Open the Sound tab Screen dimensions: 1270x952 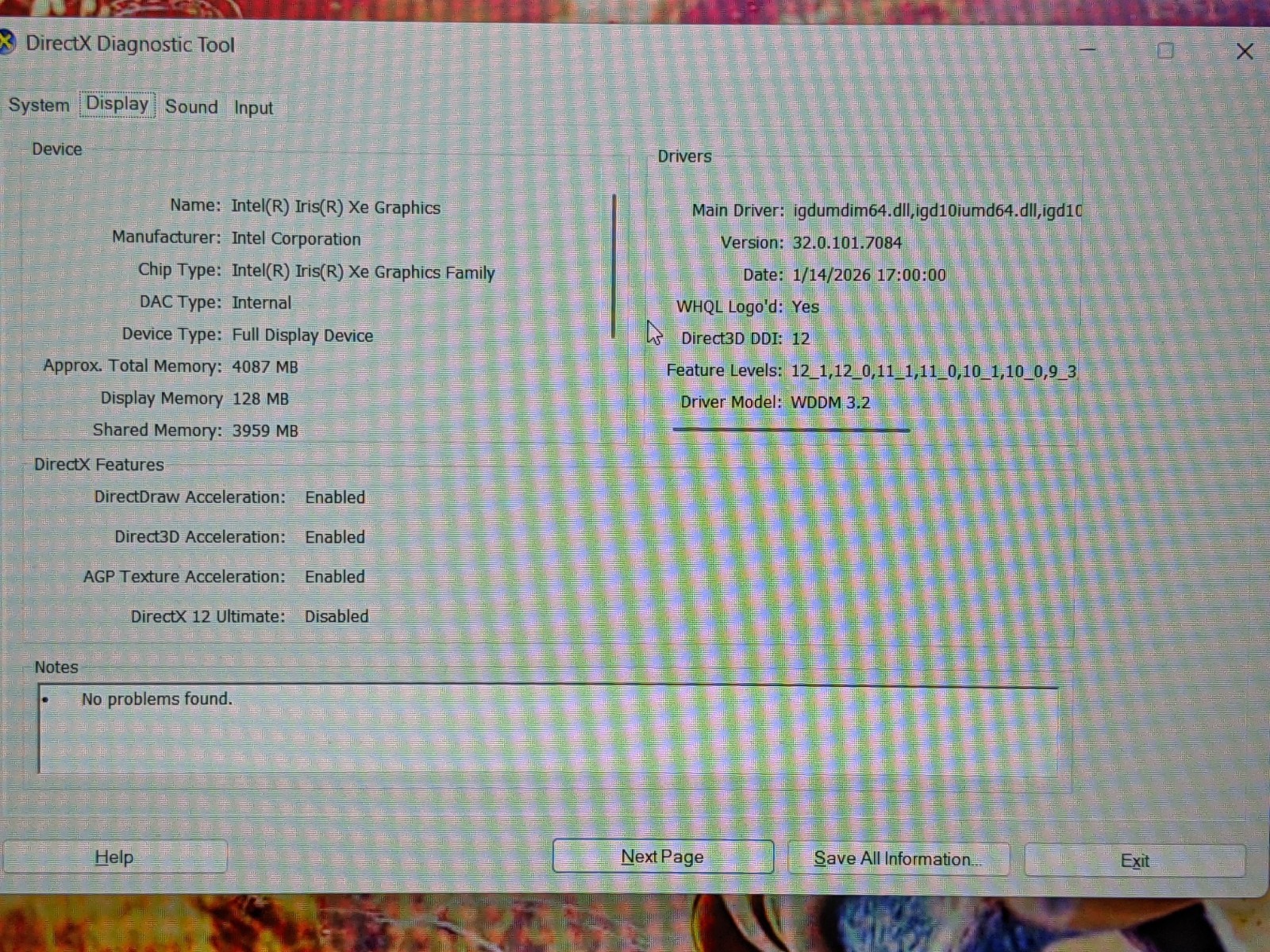click(191, 107)
